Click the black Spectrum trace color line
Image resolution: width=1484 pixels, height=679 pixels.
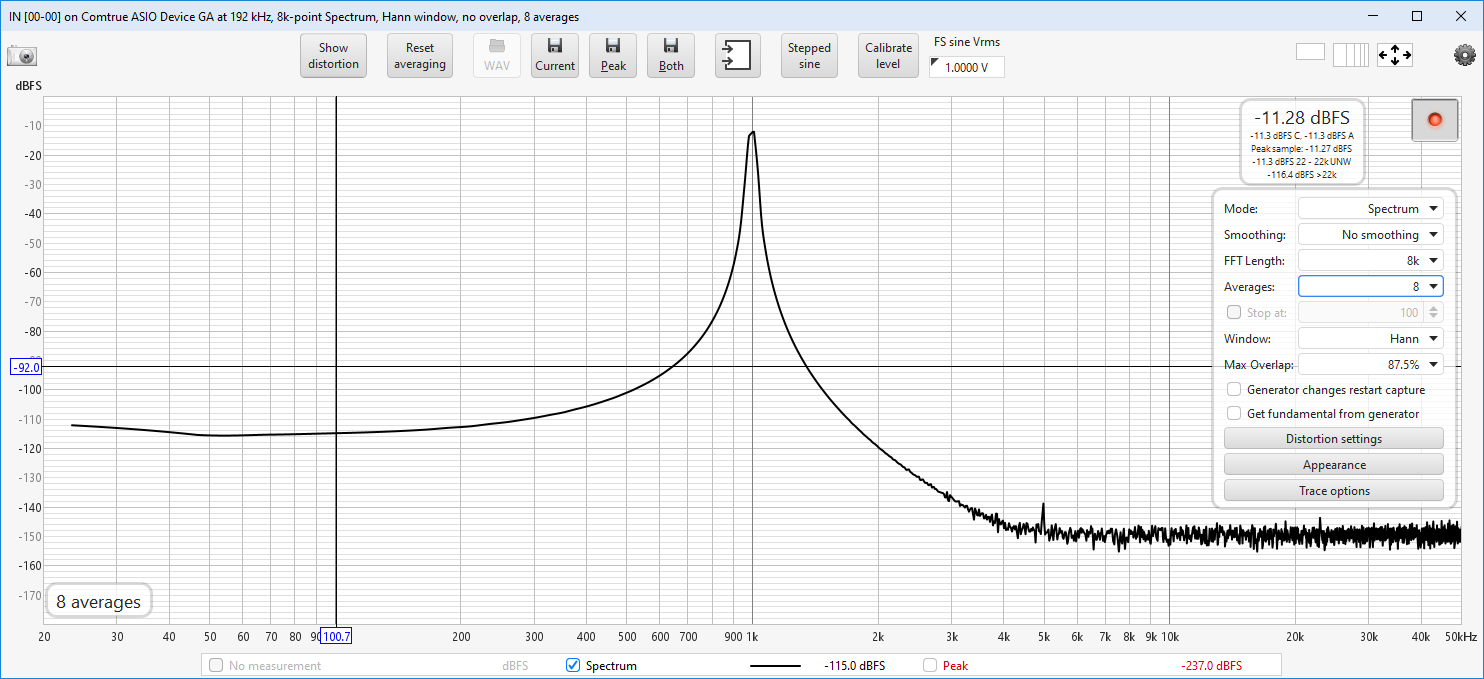tap(775, 666)
